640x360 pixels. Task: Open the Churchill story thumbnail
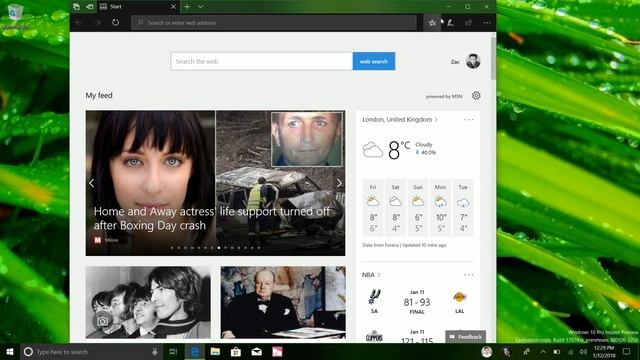(x=283, y=302)
